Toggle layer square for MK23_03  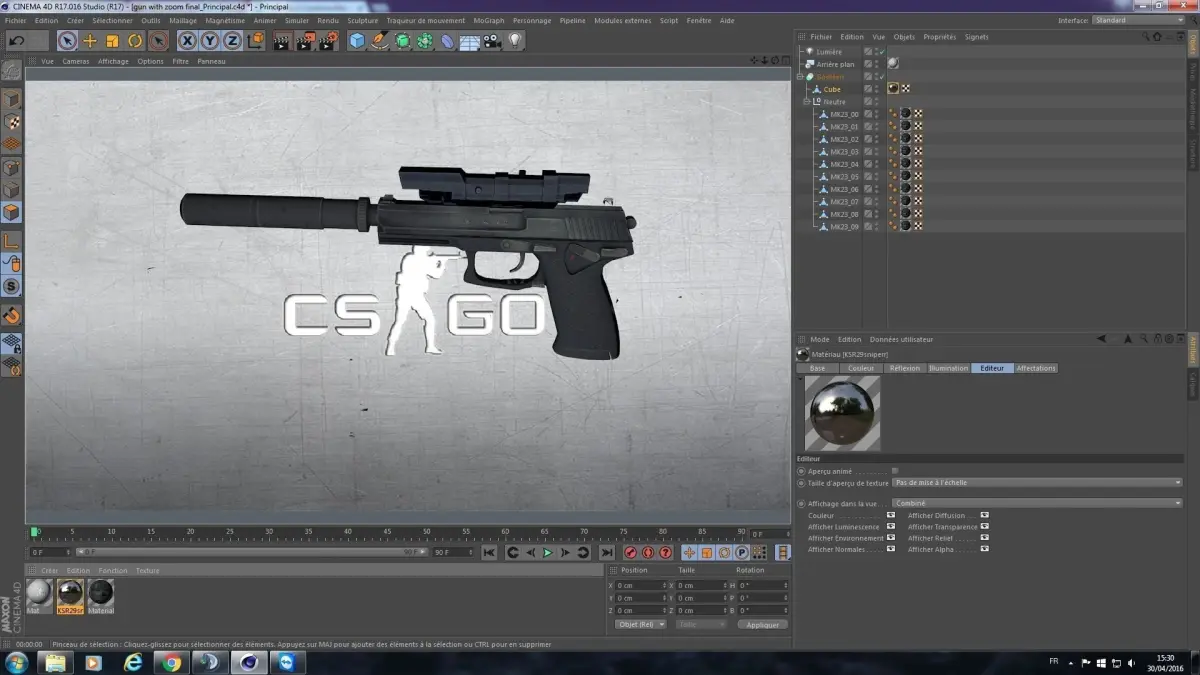[869, 152]
